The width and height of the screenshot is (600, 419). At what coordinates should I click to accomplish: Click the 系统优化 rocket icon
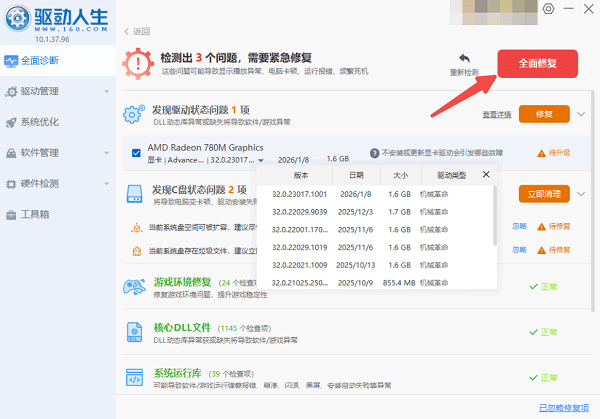tap(11, 122)
